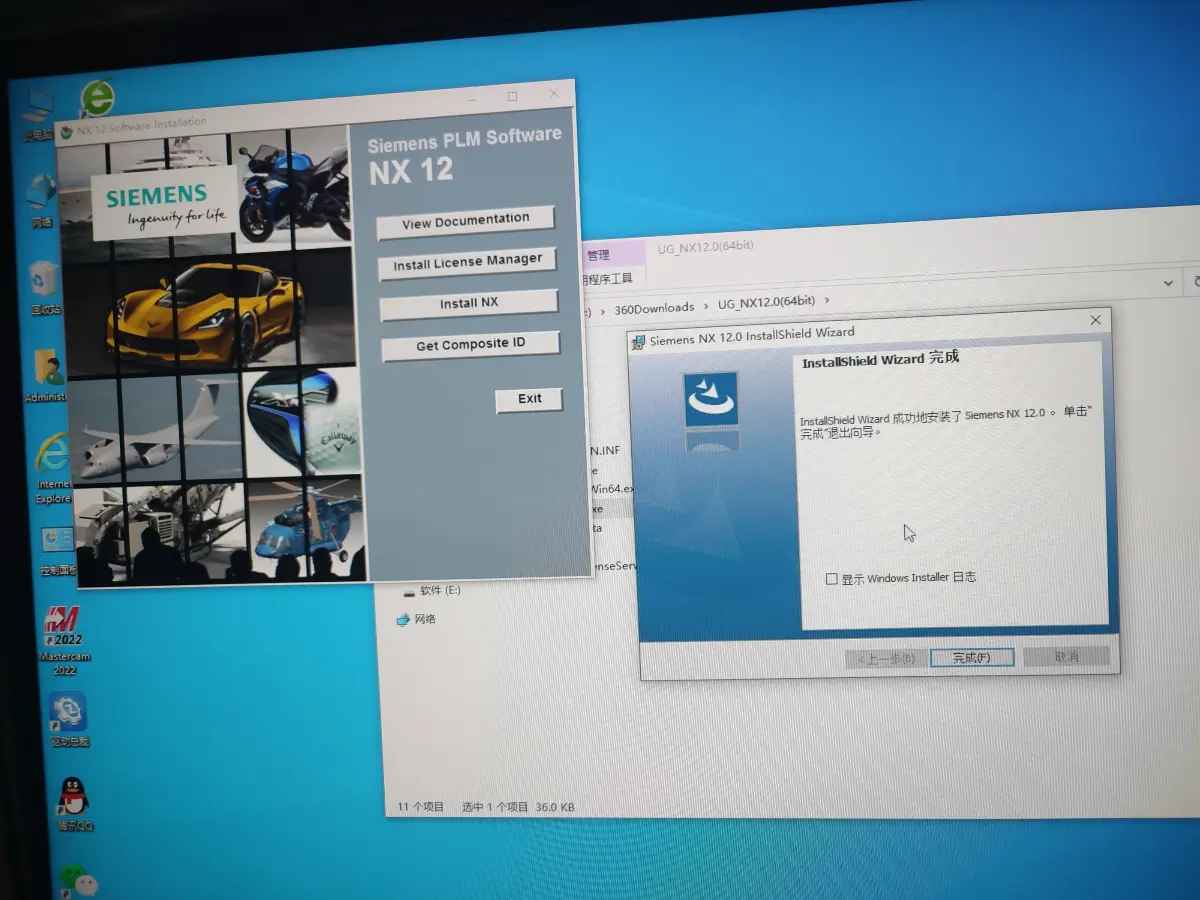
Task: Launch the Tencent QQ desktop shortcut
Action: pyautogui.click(x=74, y=804)
